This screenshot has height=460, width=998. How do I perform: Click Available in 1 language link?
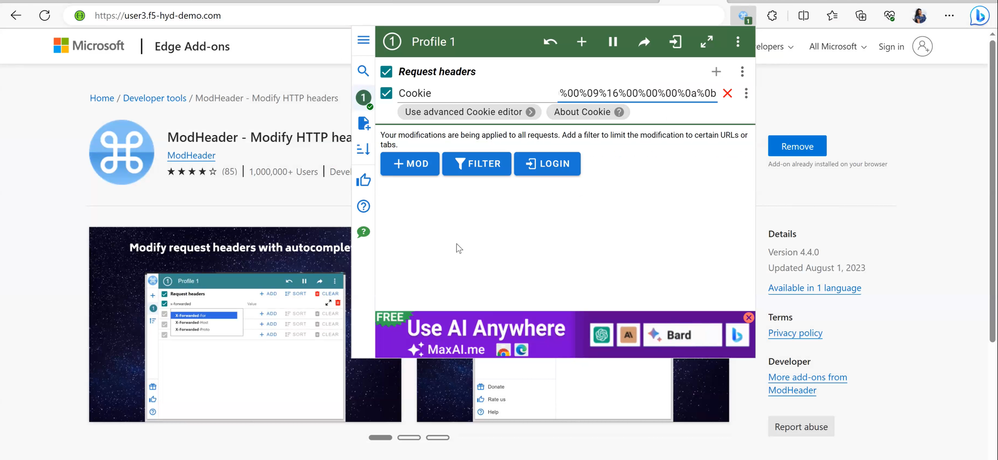pos(814,288)
